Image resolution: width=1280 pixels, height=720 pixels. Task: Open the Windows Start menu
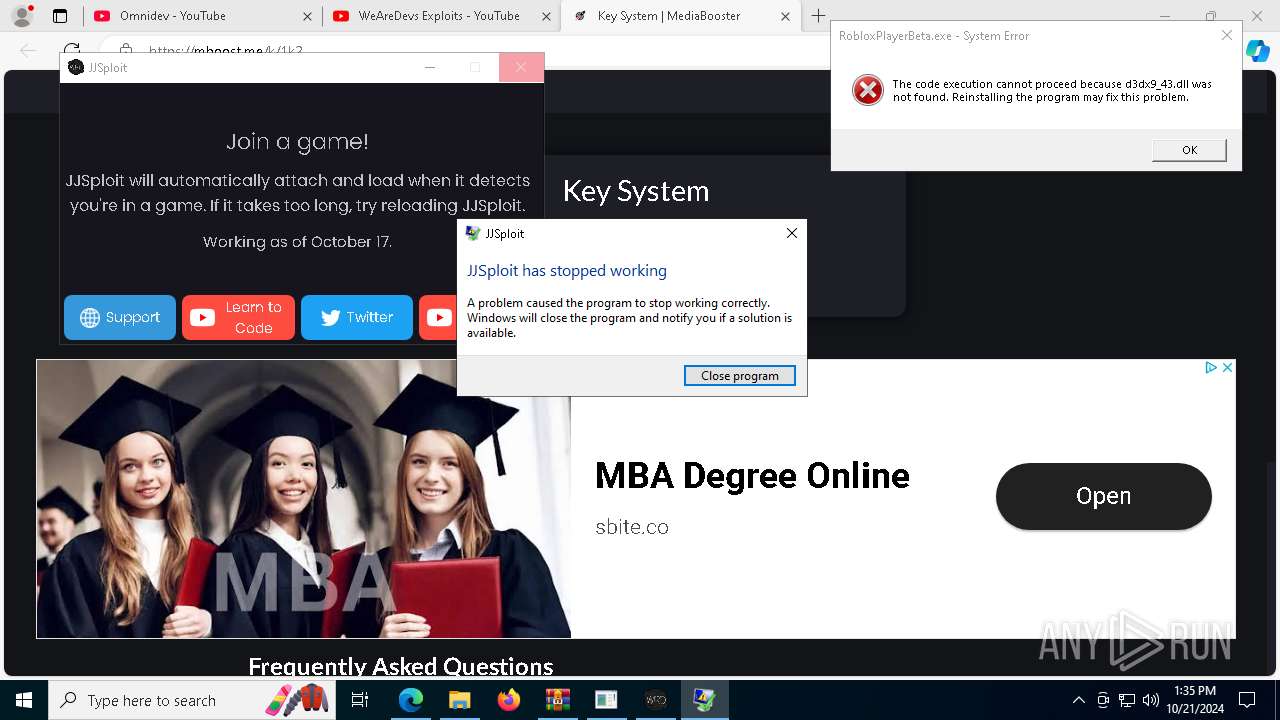[x=24, y=700]
